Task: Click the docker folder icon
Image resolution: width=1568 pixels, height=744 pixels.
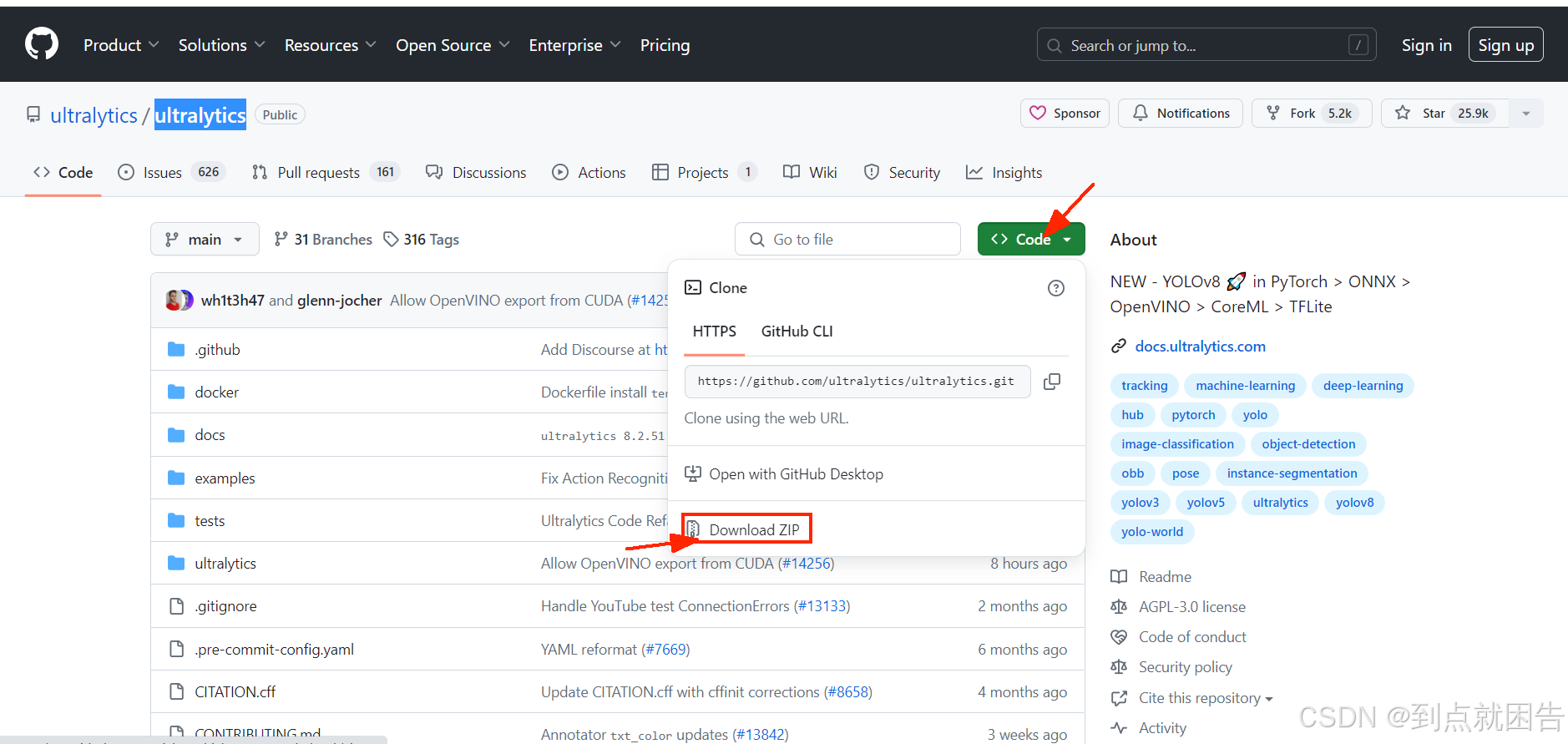Action: tap(176, 392)
